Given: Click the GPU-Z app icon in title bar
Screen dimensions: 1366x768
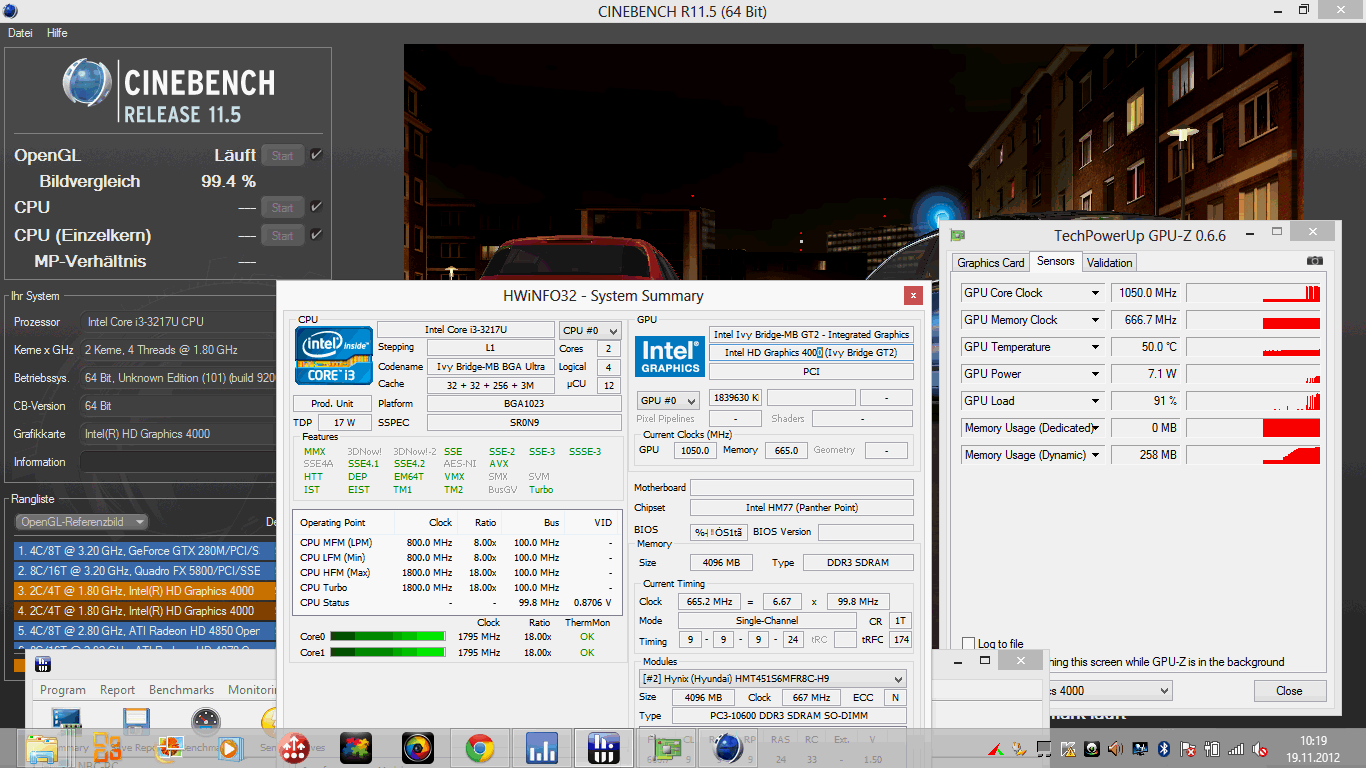Looking at the screenshot, I should (x=958, y=236).
